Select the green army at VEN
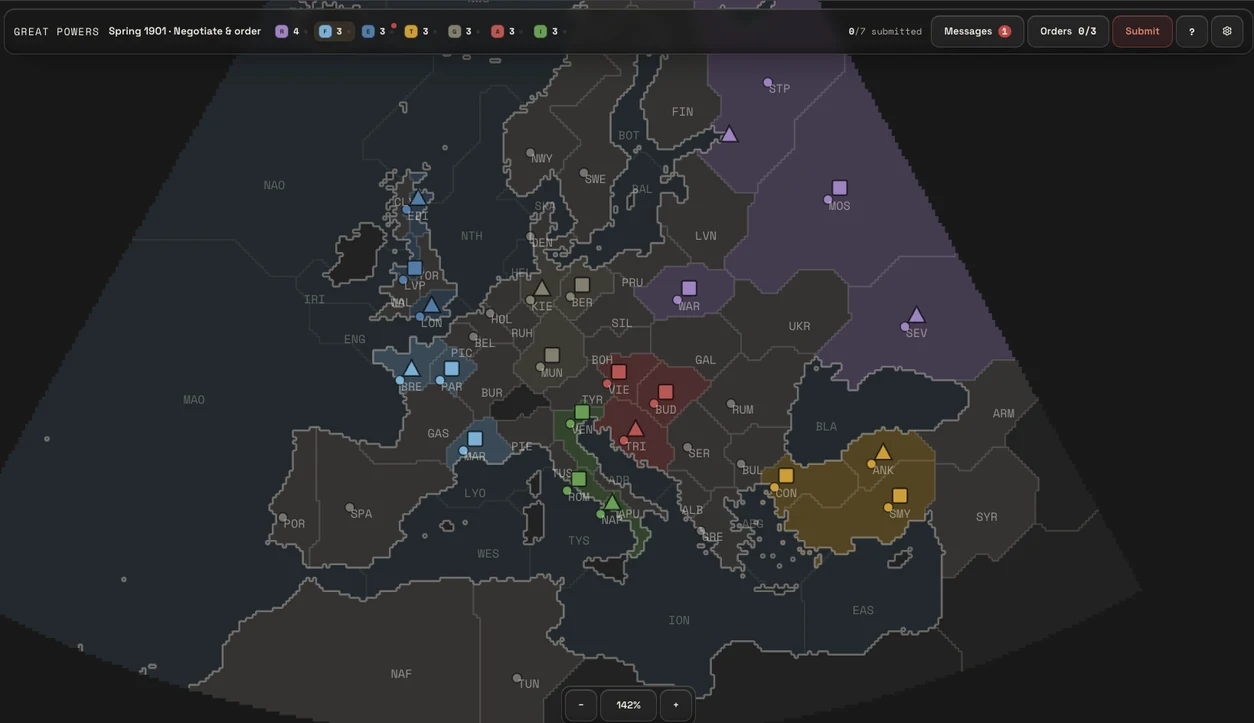The height and width of the screenshot is (723, 1254). pyautogui.click(x=582, y=412)
